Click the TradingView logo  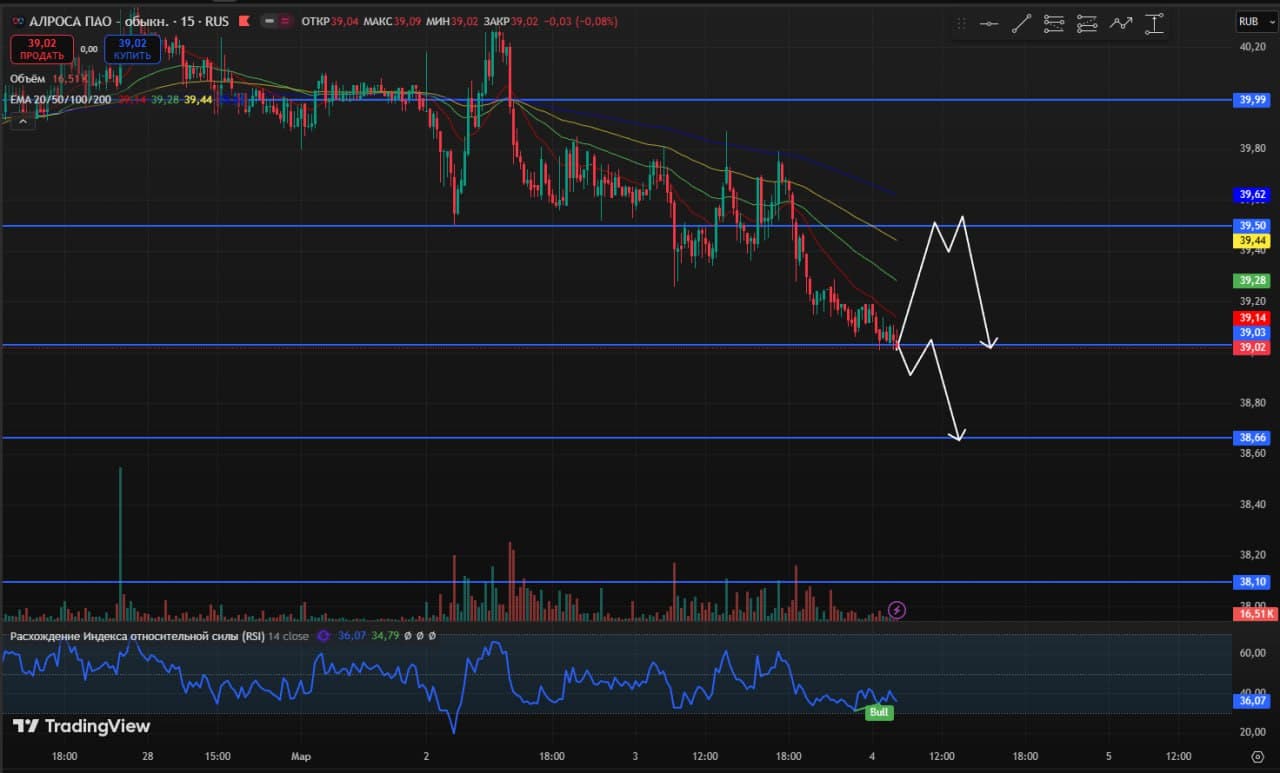coord(82,726)
